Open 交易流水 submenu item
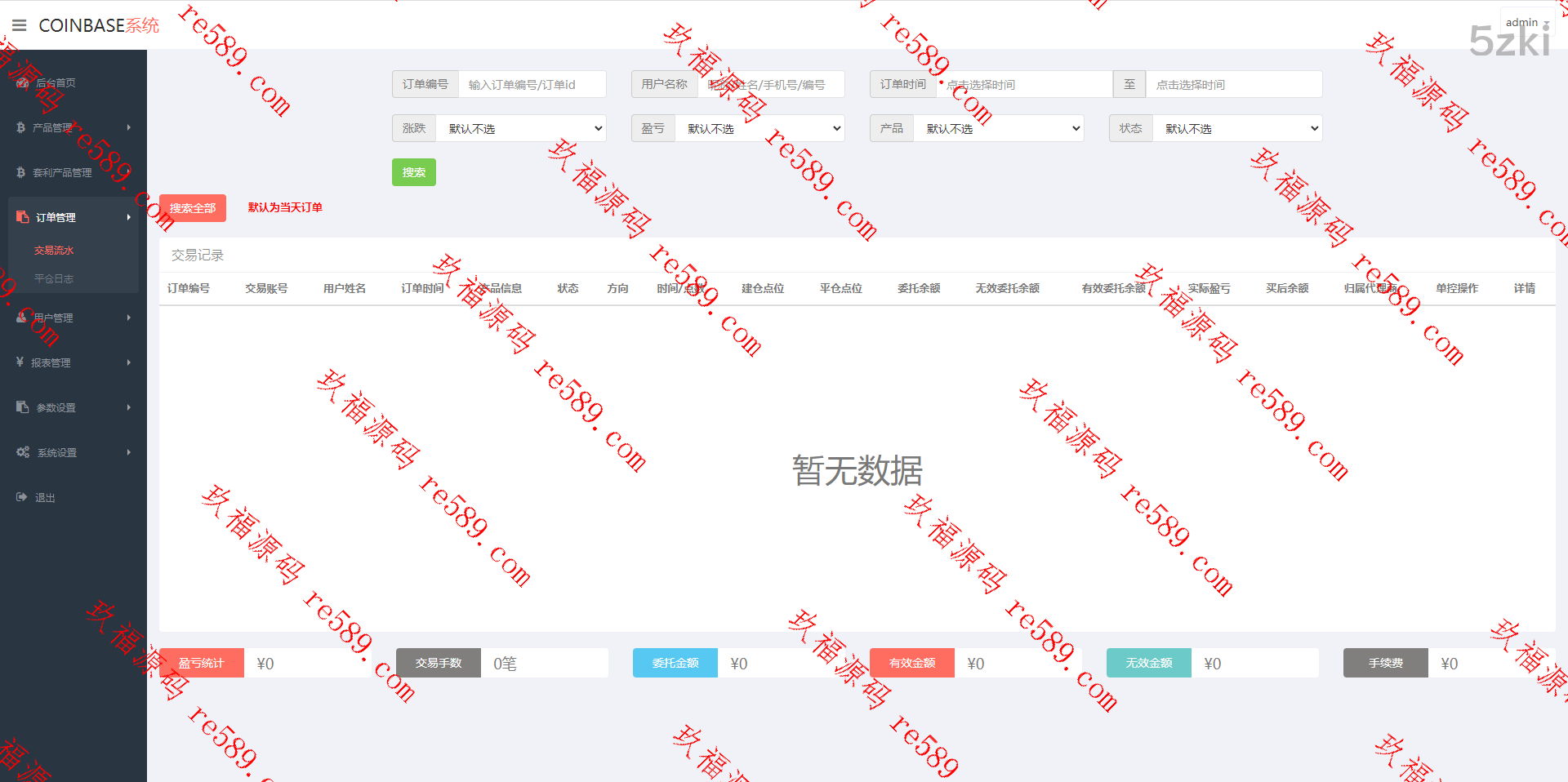 [54, 251]
